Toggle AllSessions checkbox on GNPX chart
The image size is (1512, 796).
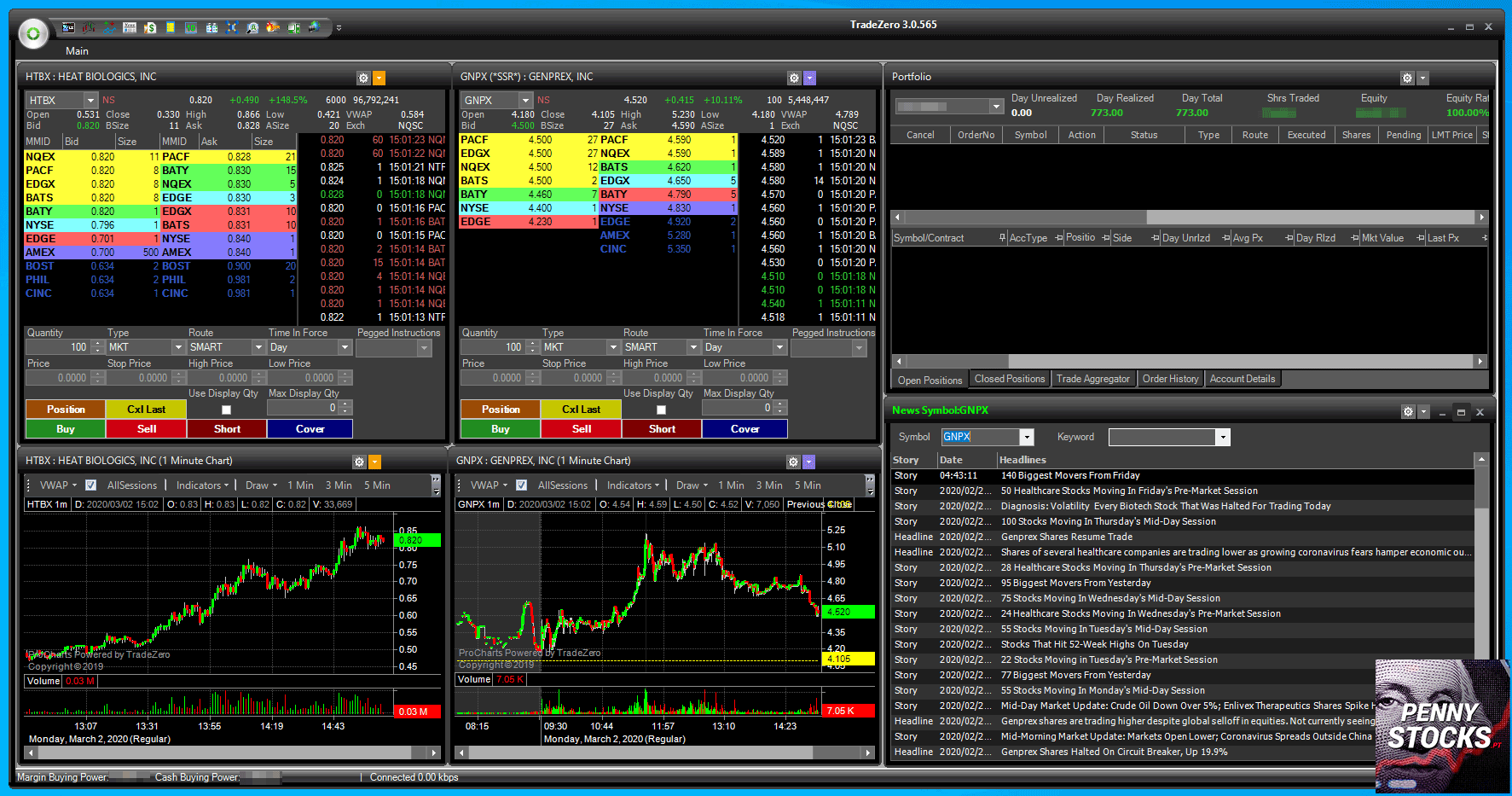tap(522, 485)
